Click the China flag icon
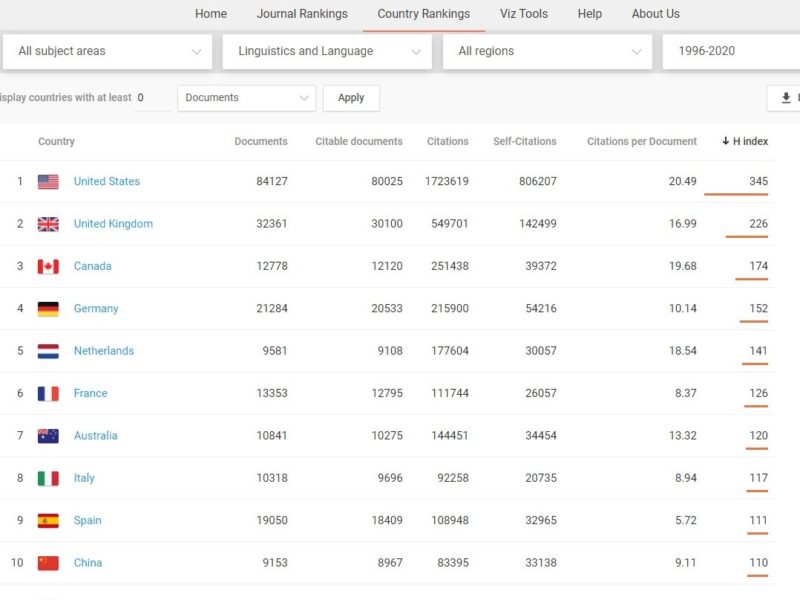Screen dimensions: 800x600 tap(48, 563)
